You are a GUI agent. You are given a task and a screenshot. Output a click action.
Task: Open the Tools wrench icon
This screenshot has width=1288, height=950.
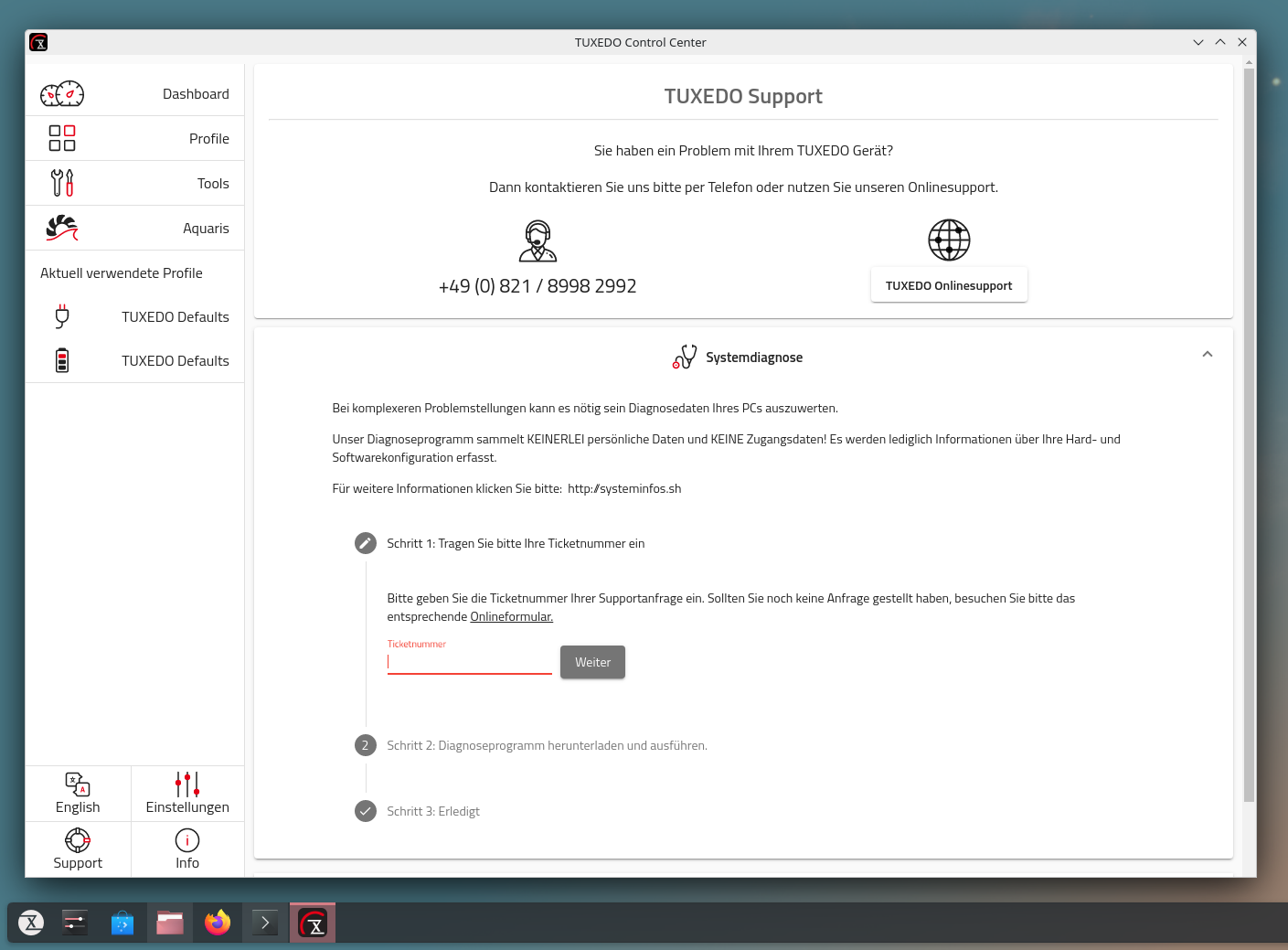(x=62, y=183)
